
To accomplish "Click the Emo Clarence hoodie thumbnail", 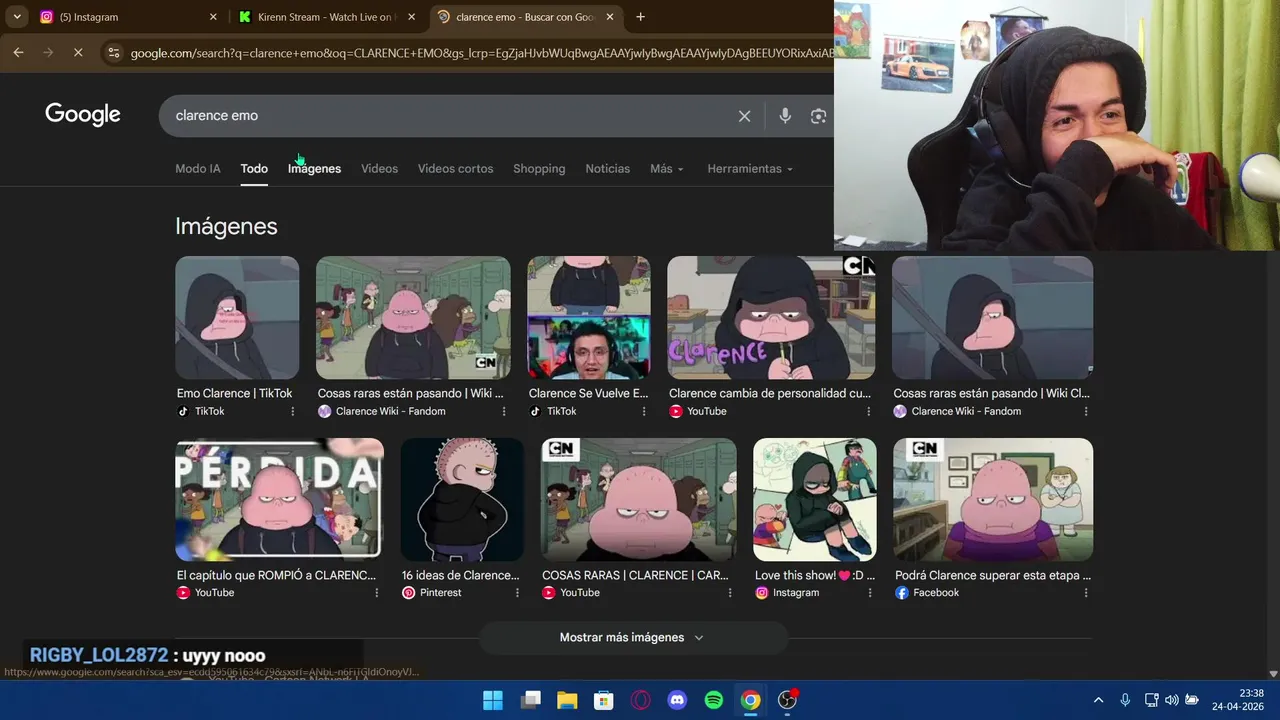I will [237, 318].
